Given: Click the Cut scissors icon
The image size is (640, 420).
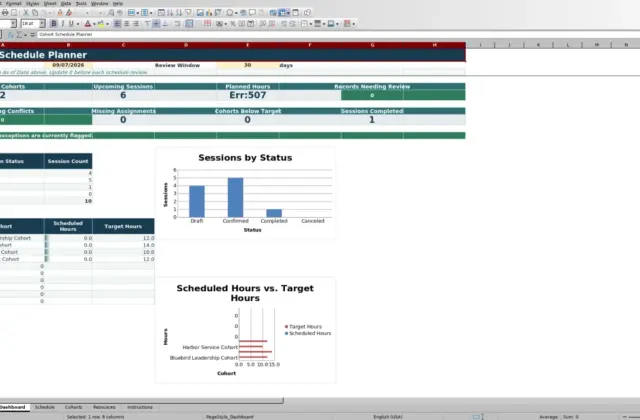Looking at the screenshot, I should pyautogui.click(x=26, y=13).
